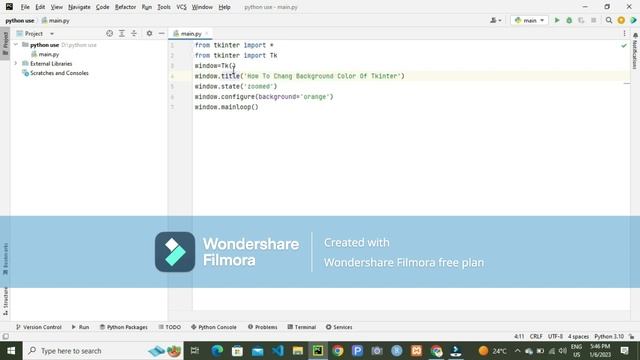Change the CRLF line separator setting
640x360 pixels.
click(x=536, y=336)
